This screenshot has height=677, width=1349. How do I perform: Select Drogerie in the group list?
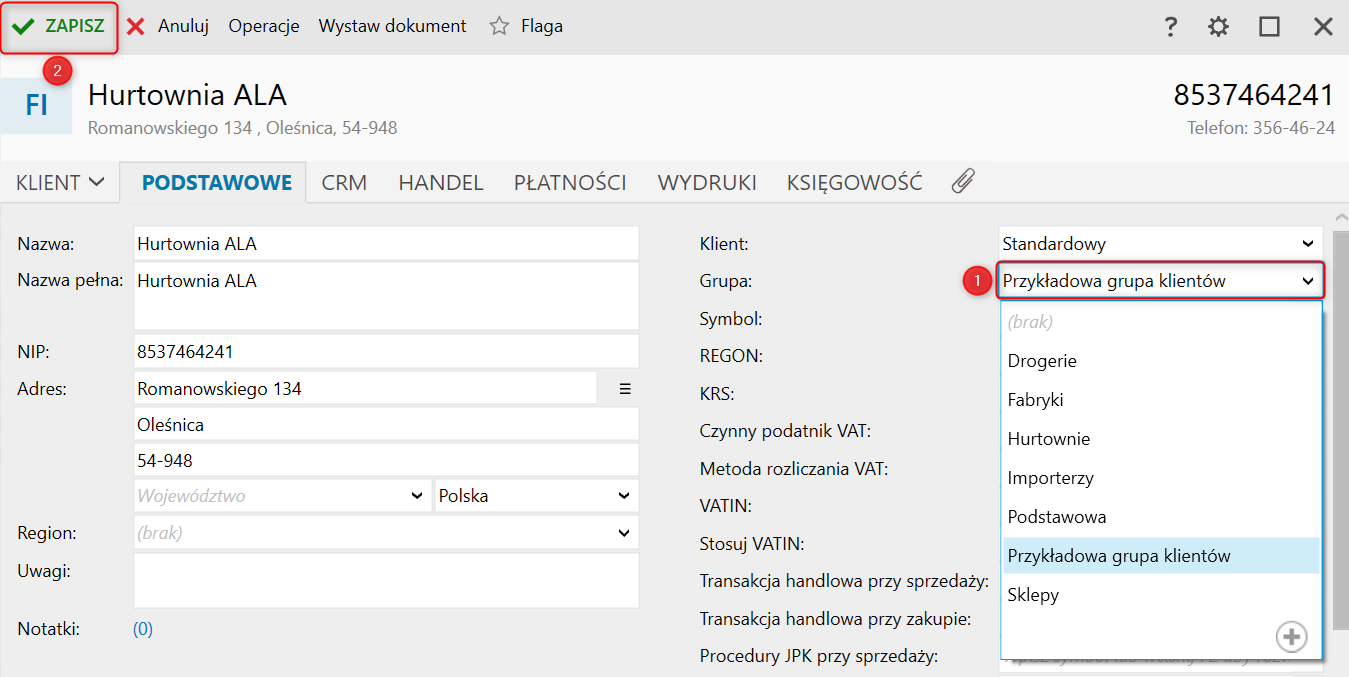(x=1161, y=360)
